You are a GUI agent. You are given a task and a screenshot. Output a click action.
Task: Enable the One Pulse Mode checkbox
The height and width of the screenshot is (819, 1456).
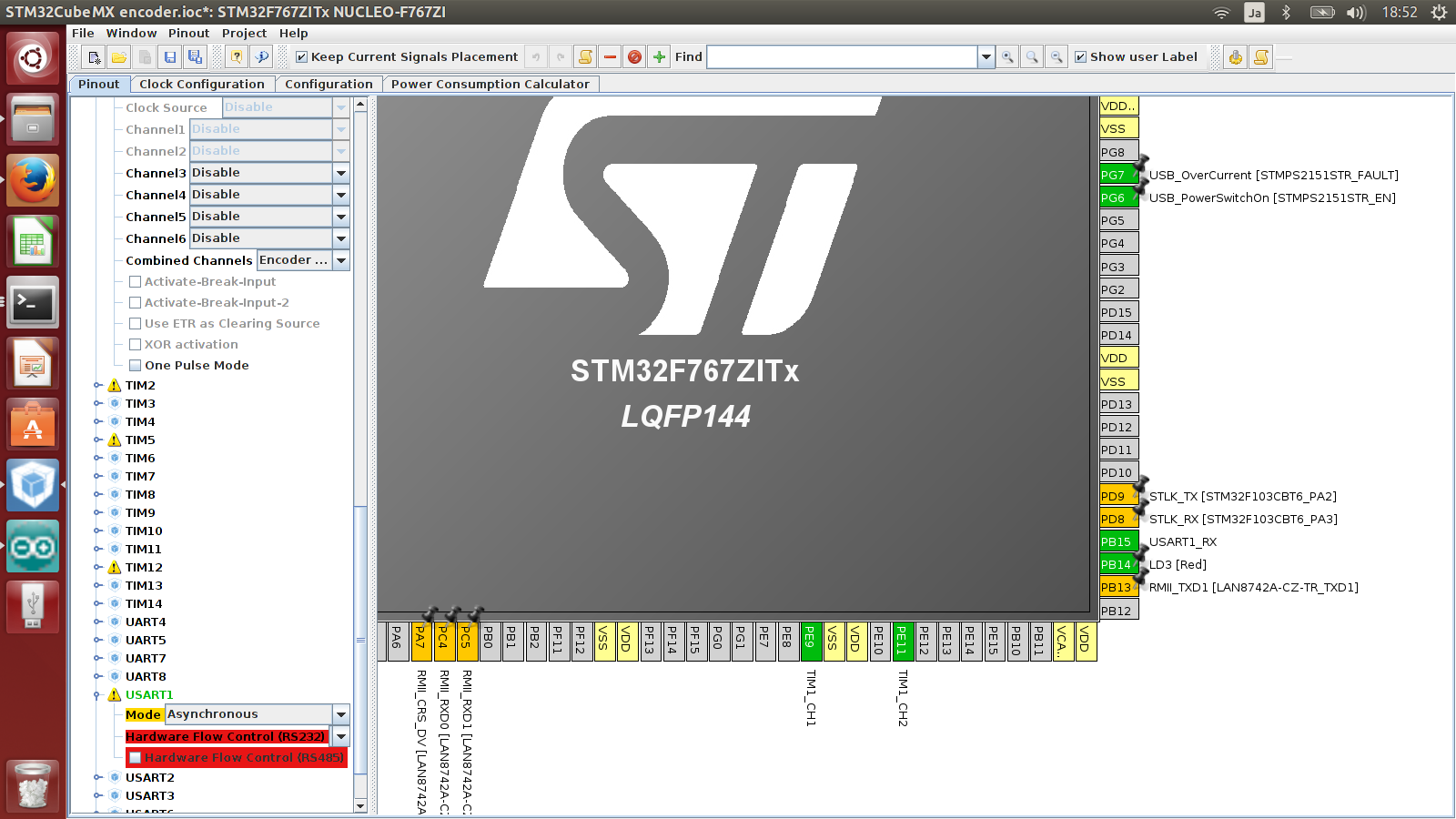tap(136, 366)
